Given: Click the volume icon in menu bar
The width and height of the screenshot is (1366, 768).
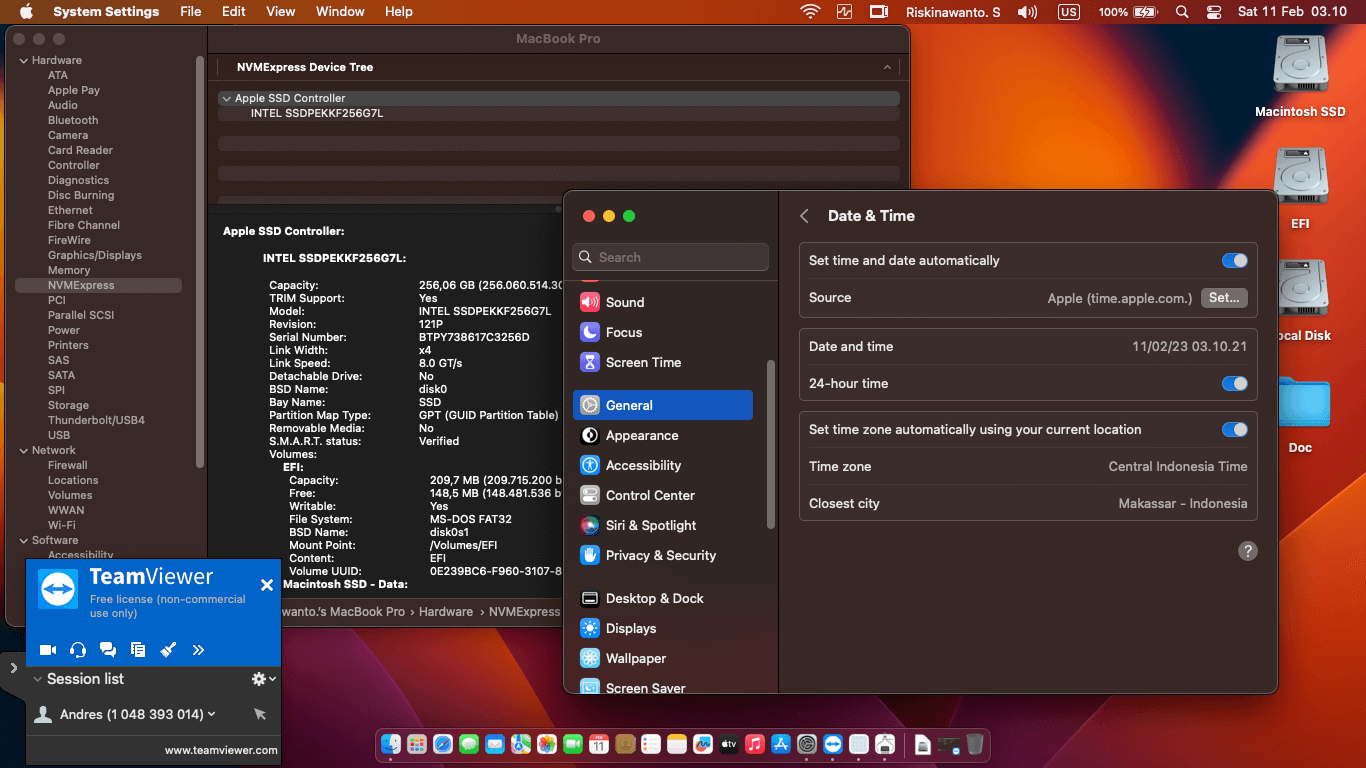Looking at the screenshot, I should coord(1027,11).
